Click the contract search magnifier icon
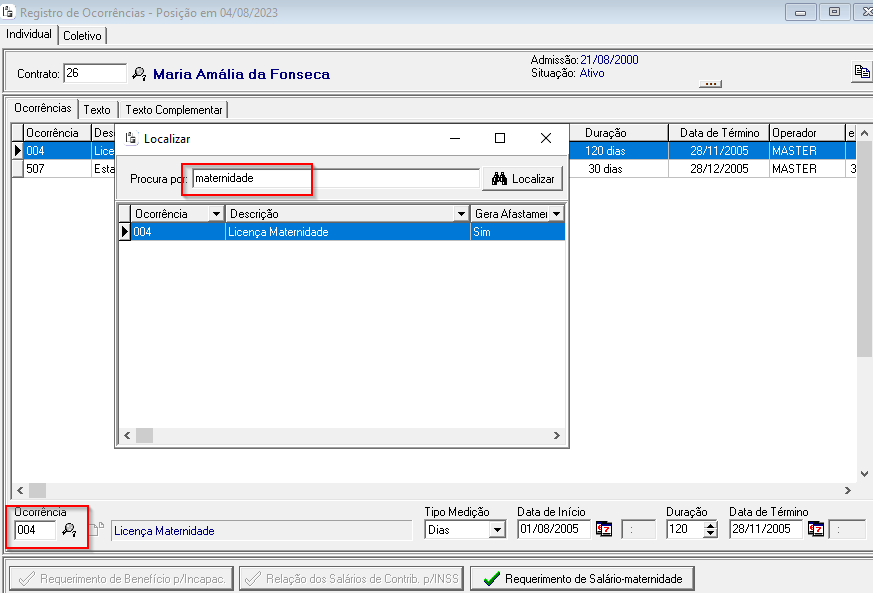Viewport: 873px width, 593px height. click(139, 74)
